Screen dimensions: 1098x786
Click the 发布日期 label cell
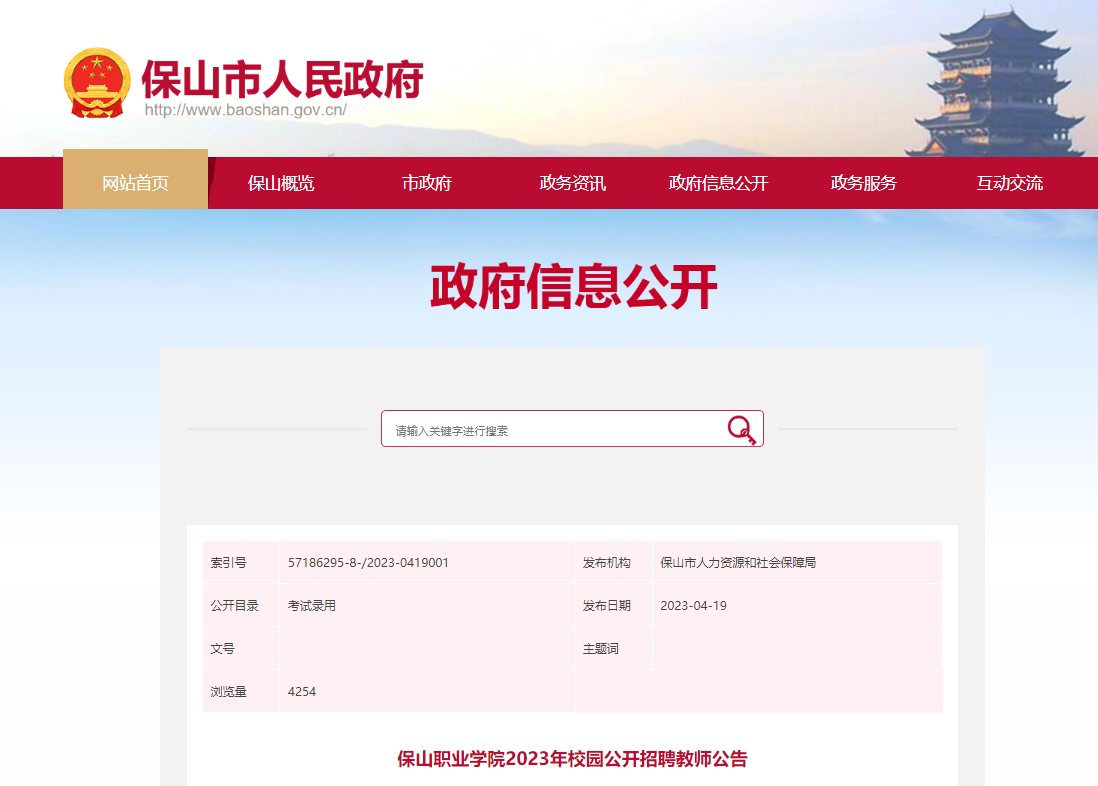tap(613, 605)
